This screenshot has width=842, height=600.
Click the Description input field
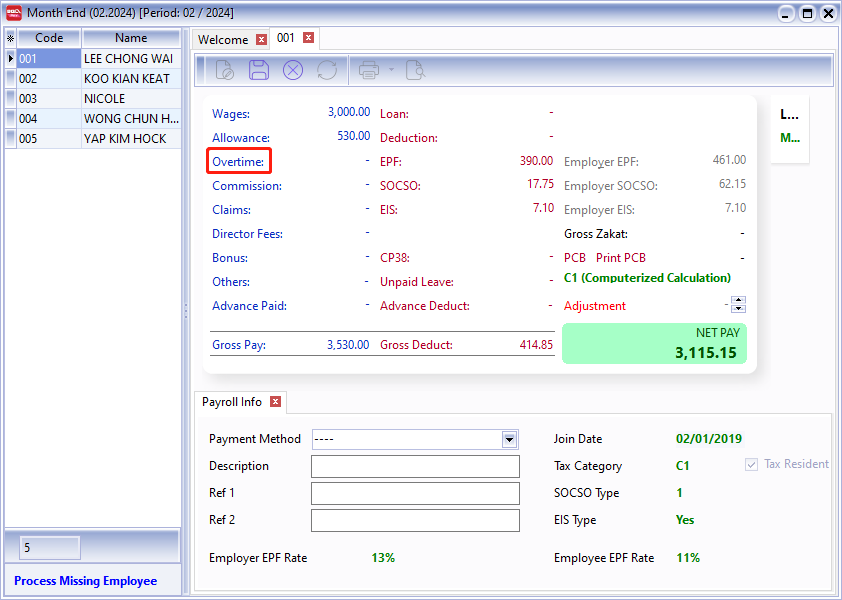tap(415, 466)
